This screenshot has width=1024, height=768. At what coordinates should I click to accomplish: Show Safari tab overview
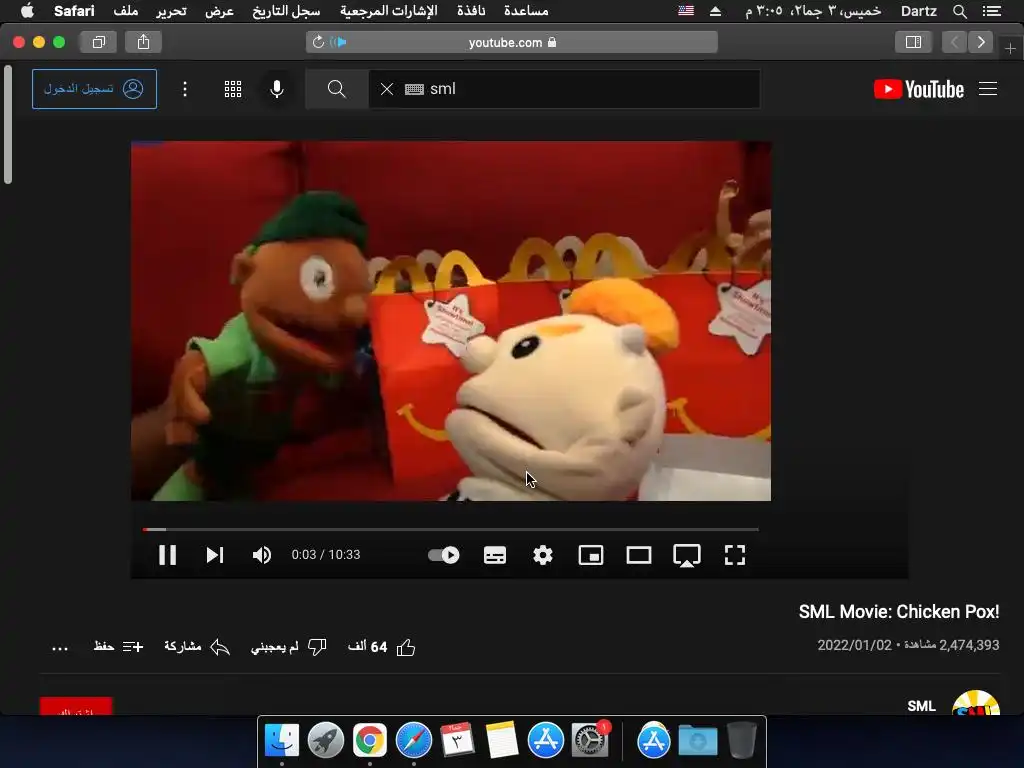[x=99, y=42]
